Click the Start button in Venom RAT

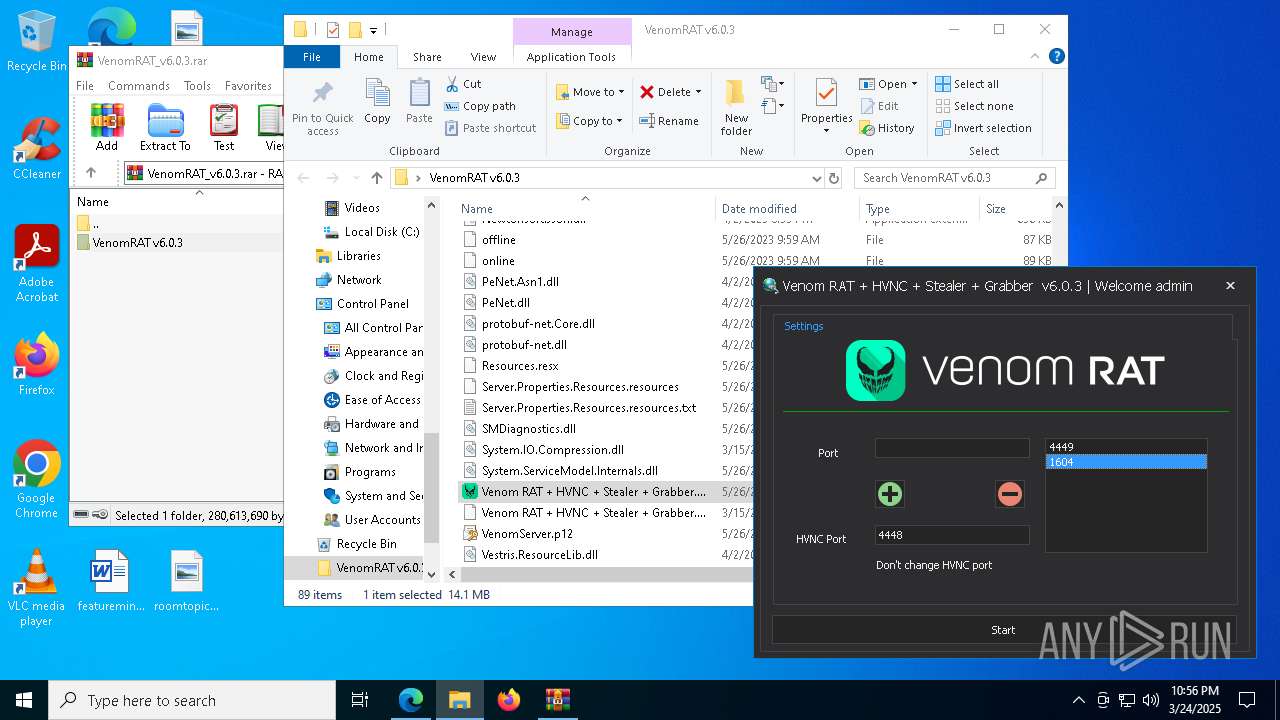click(x=1003, y=630)
